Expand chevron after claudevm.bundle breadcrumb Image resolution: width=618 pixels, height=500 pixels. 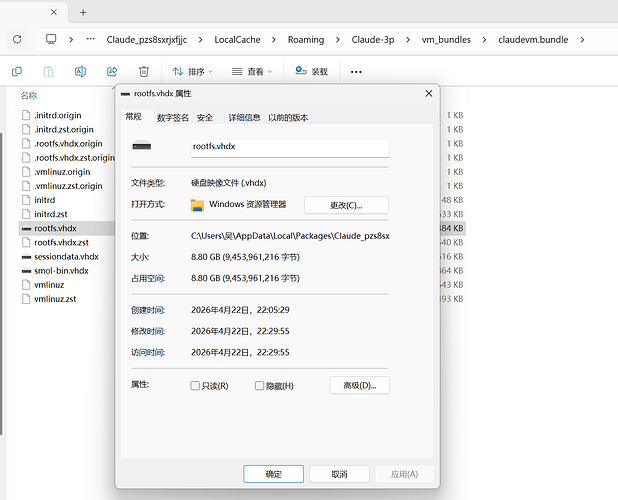[x=582, y=40]
